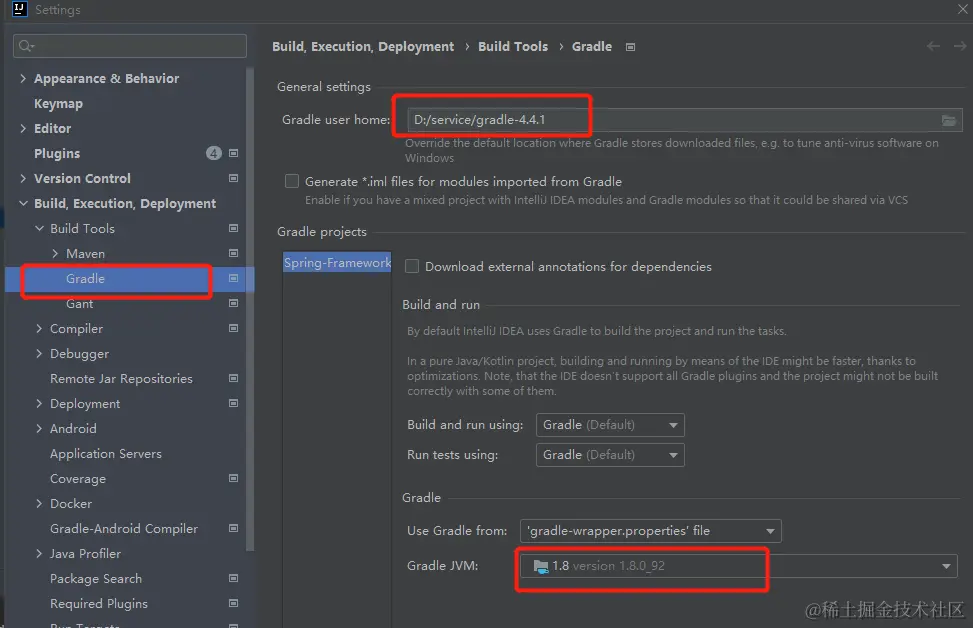The width and height of the screenshot is (973, 628).
Task: Click the project icon beside Required Plugins
Action: click(x=233, y=603)
